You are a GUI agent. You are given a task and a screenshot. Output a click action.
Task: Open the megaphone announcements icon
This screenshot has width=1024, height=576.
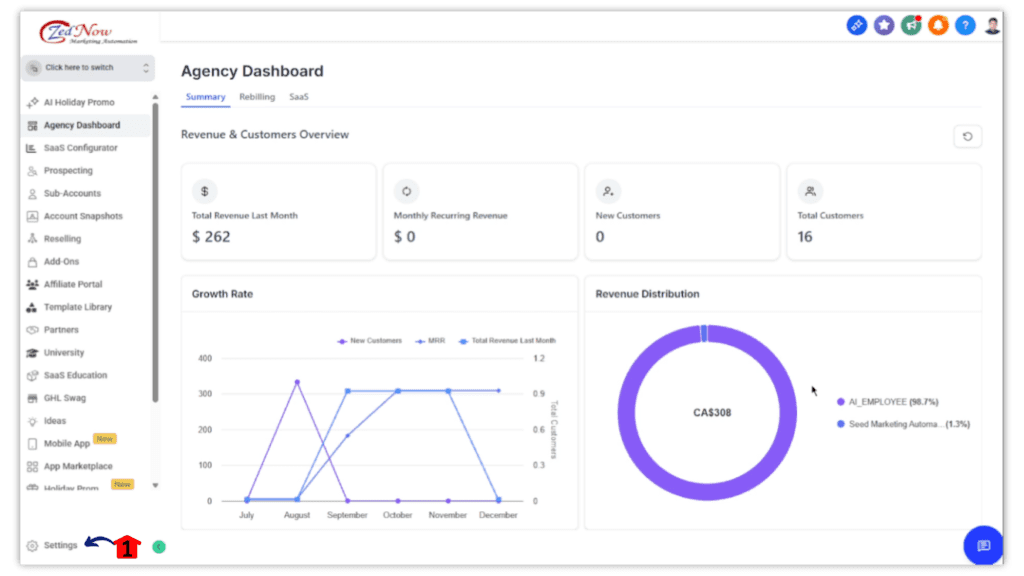tap(910, 26)
